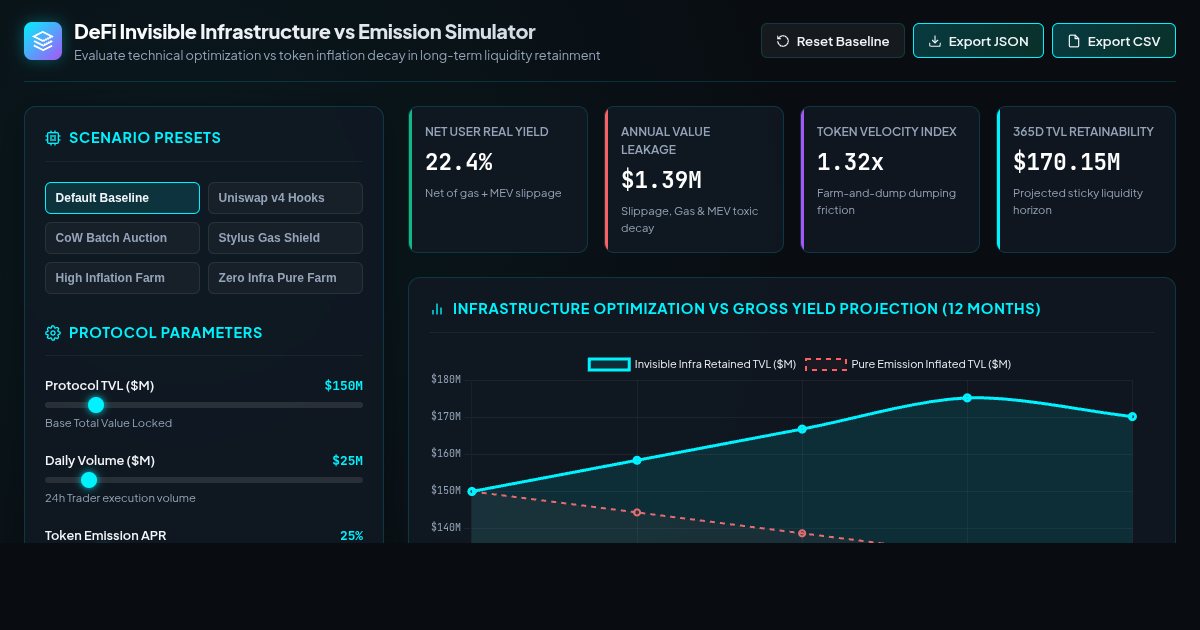This screenshot has width=1200, height=630.
Task: Apply the Uniswap v4 Hooks preset
Action: 285,198
